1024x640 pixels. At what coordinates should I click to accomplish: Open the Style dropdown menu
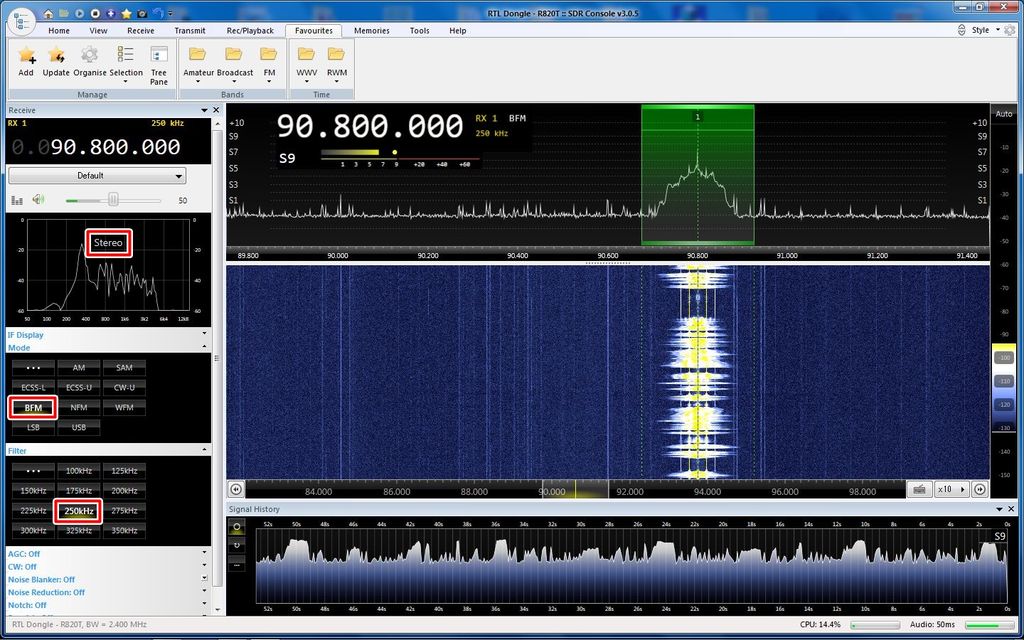(x=985, y=30)
